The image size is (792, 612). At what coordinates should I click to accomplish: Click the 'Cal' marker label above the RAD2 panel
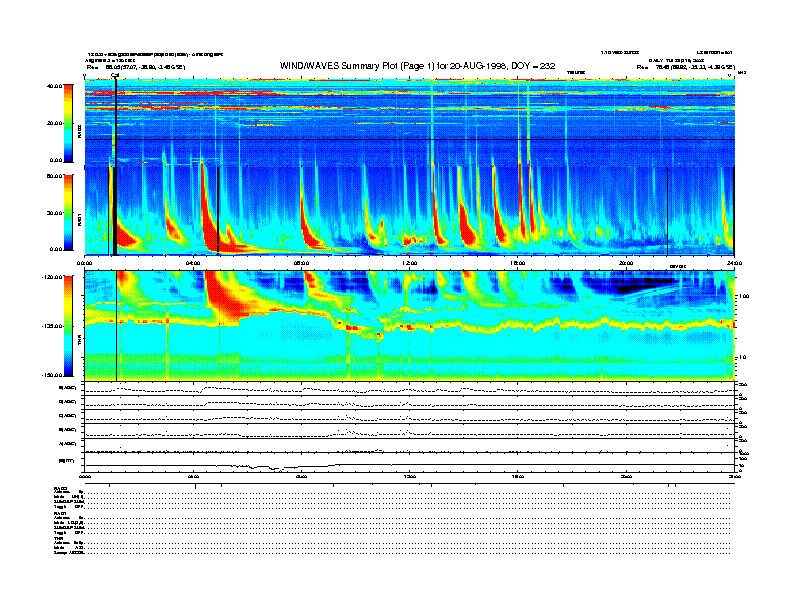click(x=115, y=75)
